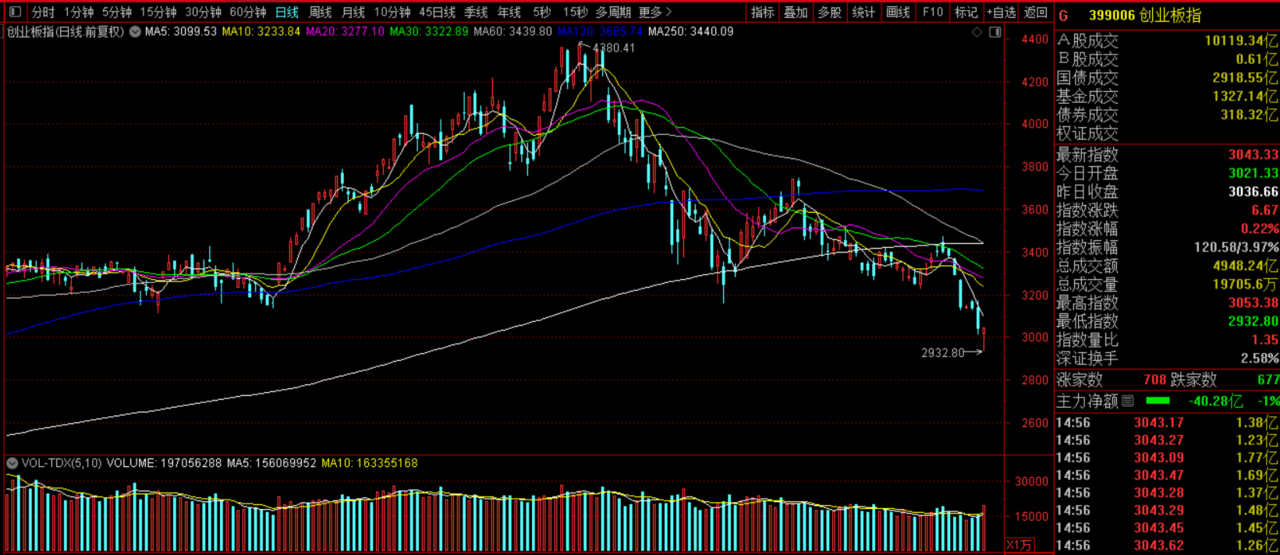Screen dimensions: 1280x555
Task: Click the 总成交额 4948.24亿 row
Action: (x=1167, y=265)
